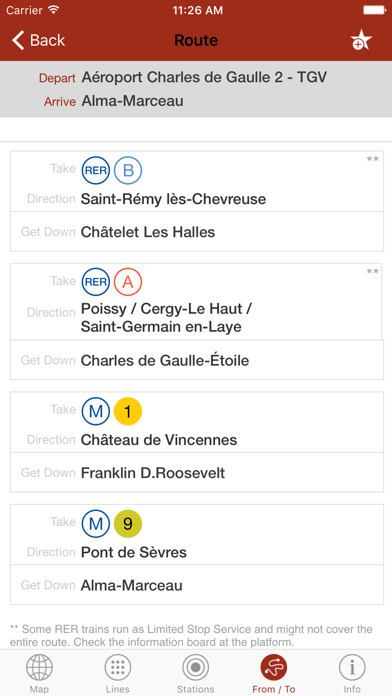This screenshot has height=696, width=392.
Task: Tap the Back chevron arrow
Action: [18, 40]
